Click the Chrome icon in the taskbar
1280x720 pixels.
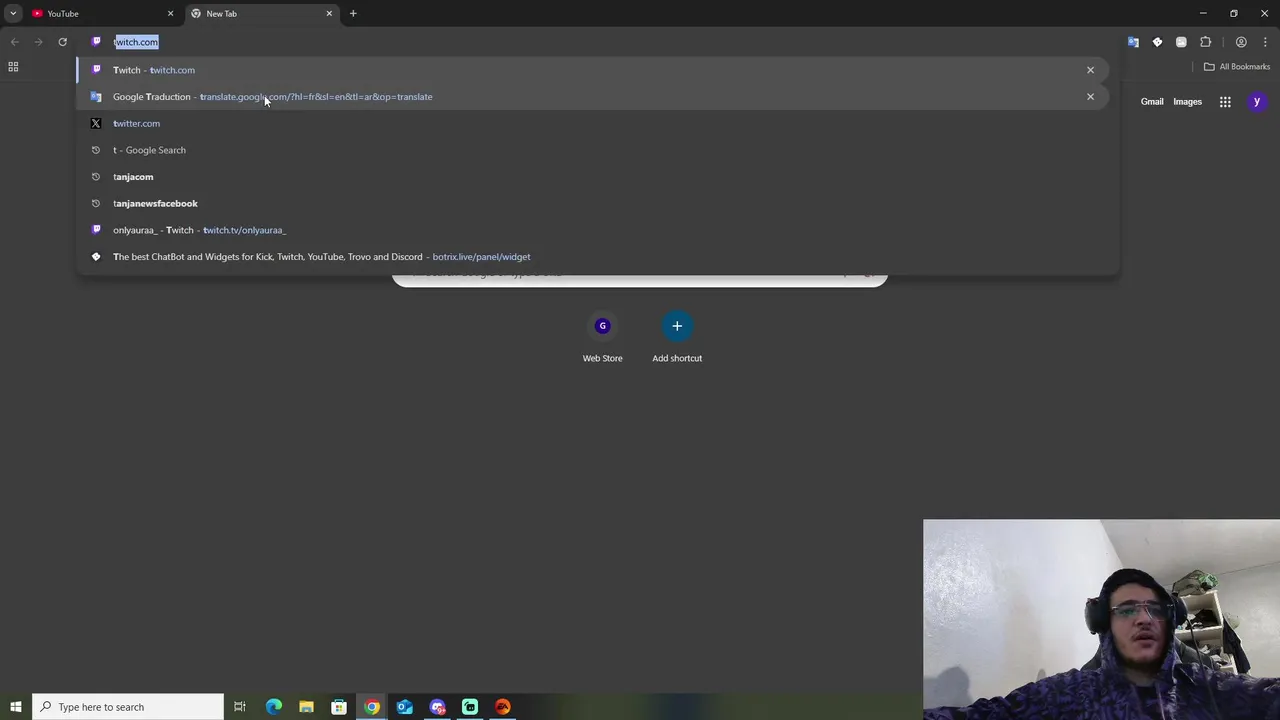372,707
